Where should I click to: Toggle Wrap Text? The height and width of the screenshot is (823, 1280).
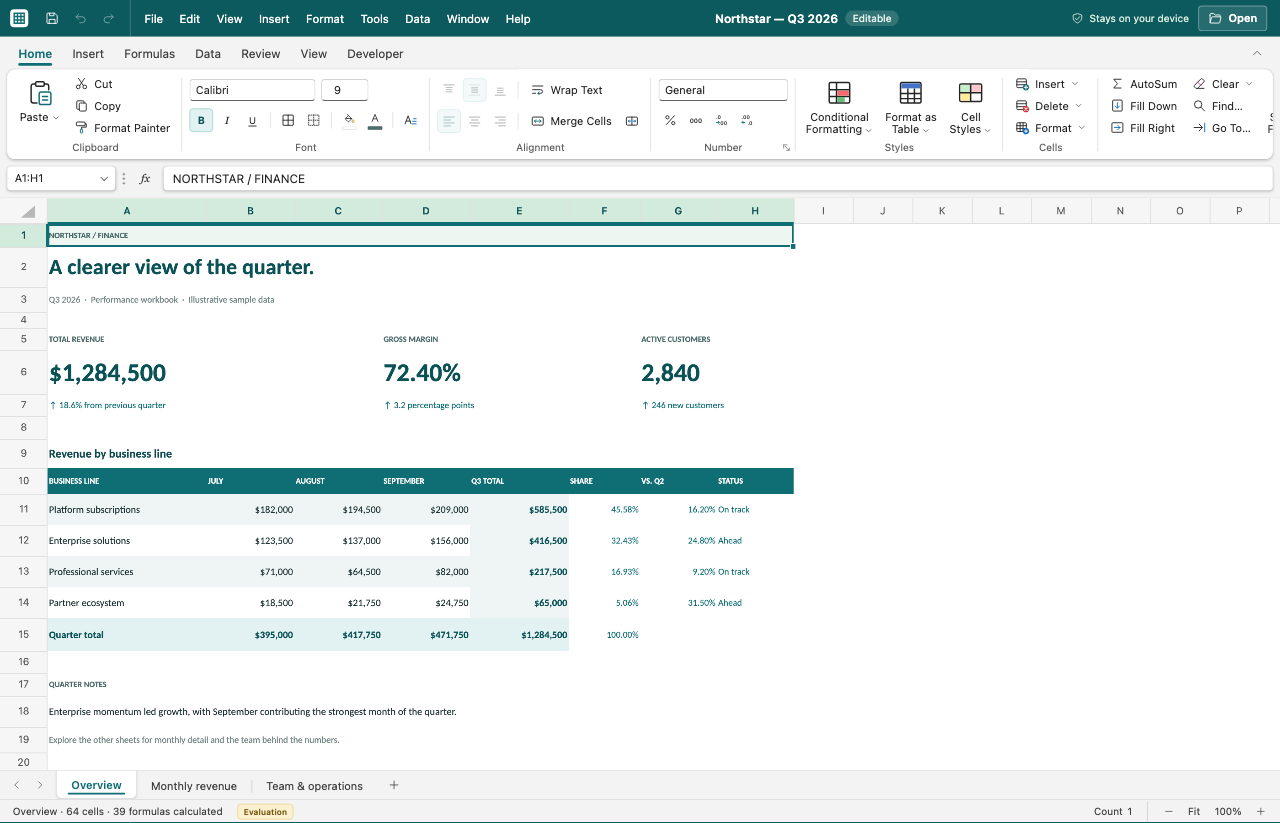tap(567, 90)
